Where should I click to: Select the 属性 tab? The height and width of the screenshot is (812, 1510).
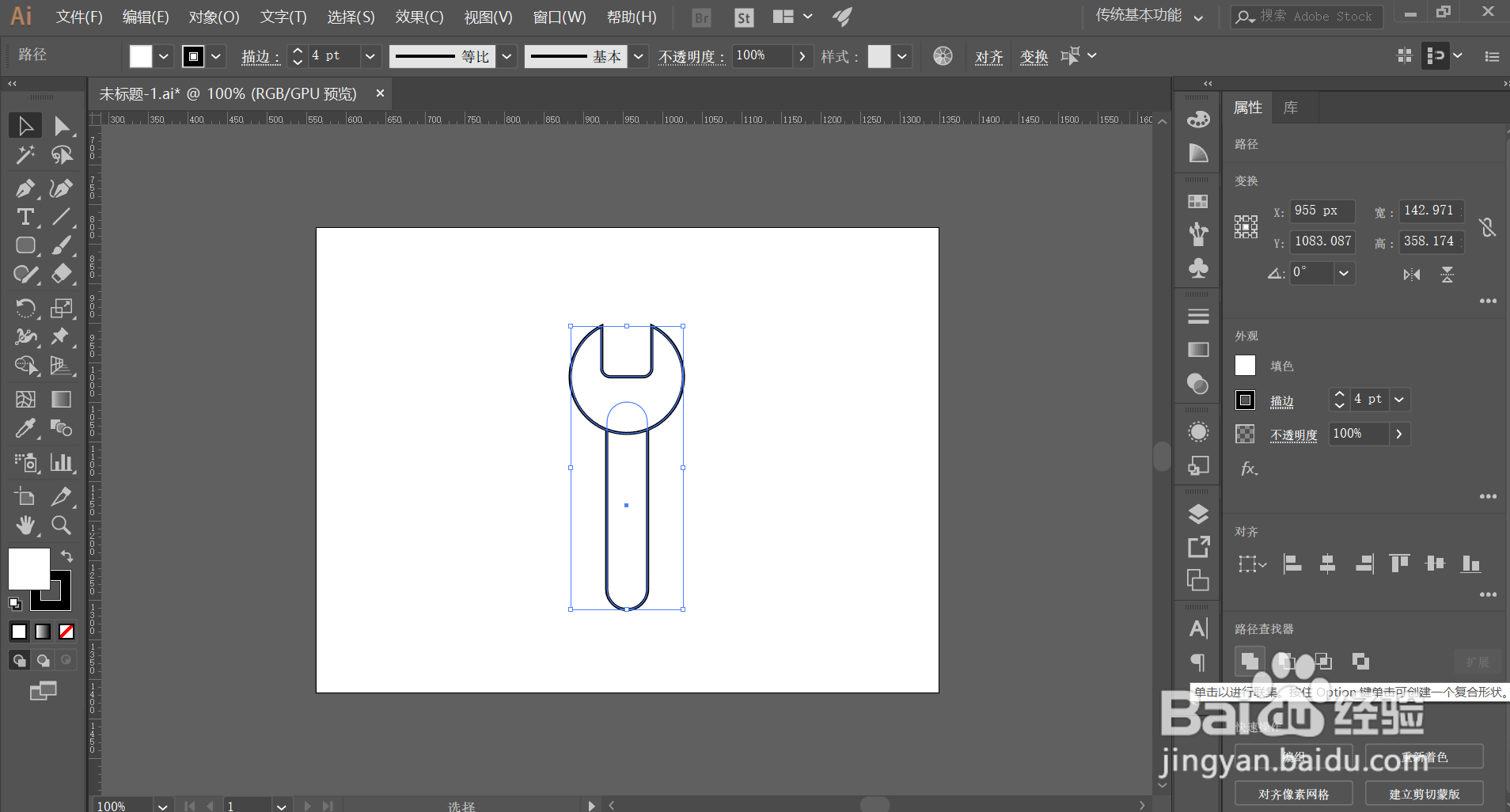(1248, 108)
